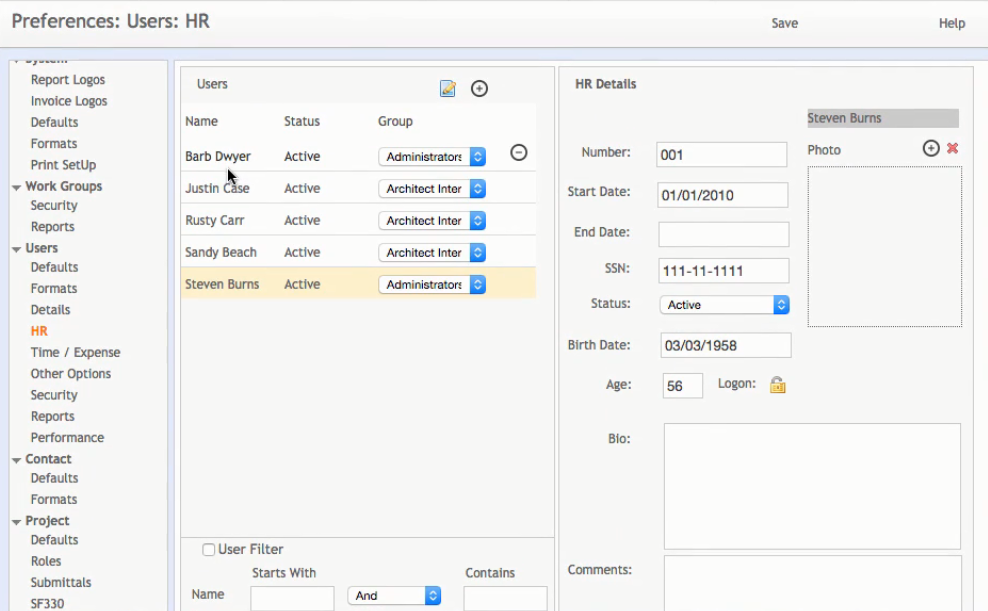This screenshot has height=611, width=988.
Task: Click the add user plus icon
Action: (479, 89)
